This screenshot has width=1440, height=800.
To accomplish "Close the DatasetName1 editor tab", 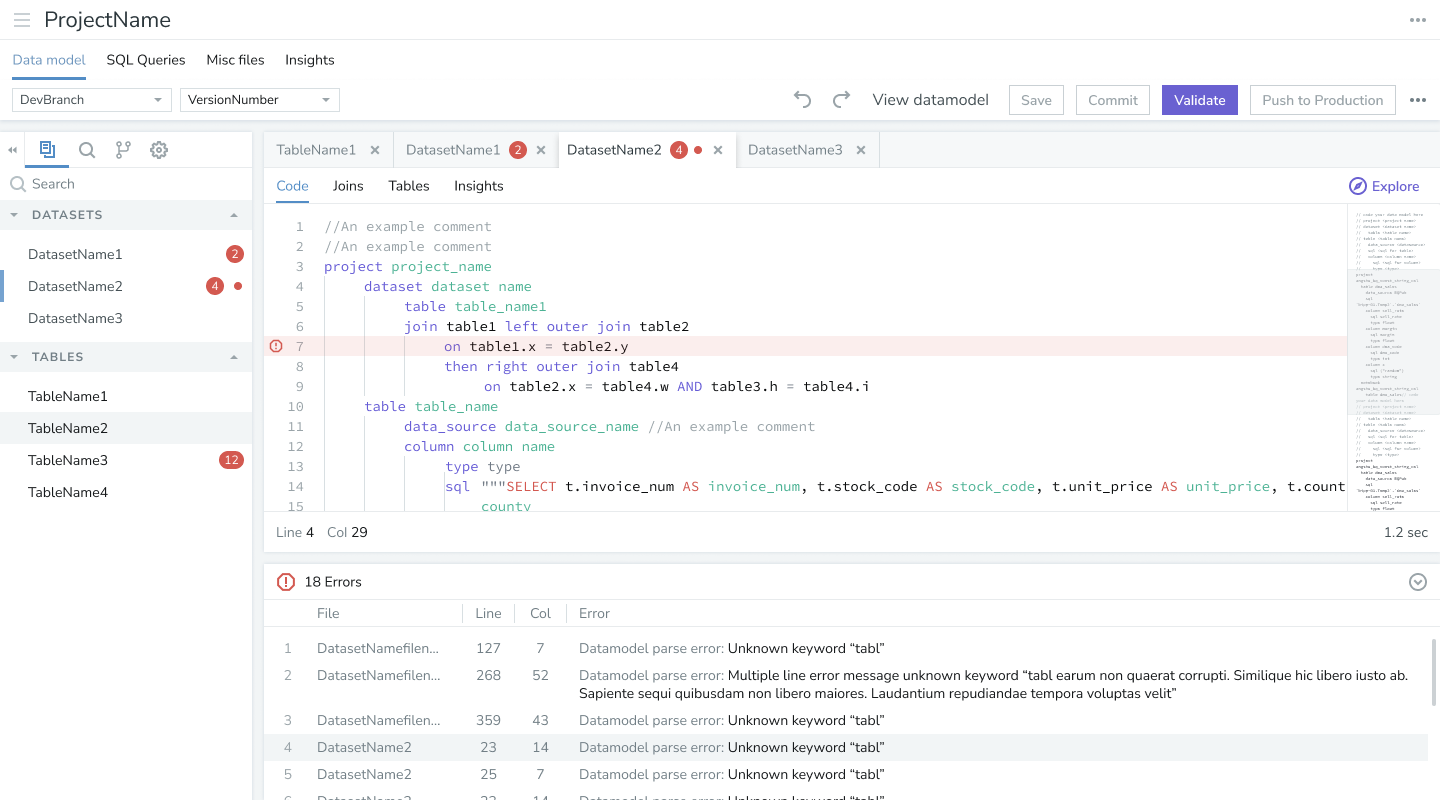I will point(541,150).
